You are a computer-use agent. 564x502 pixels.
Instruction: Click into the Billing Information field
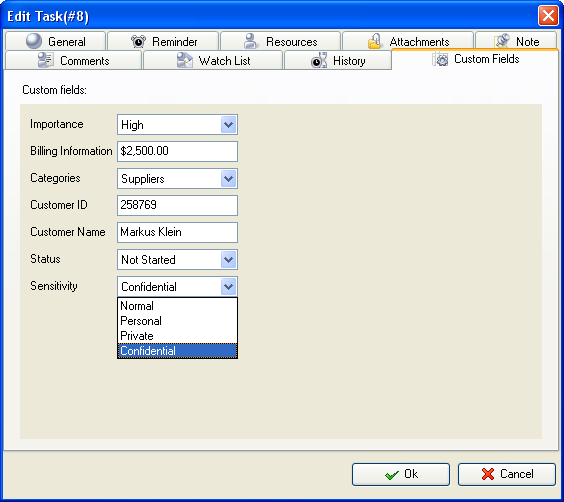point(177,151)
